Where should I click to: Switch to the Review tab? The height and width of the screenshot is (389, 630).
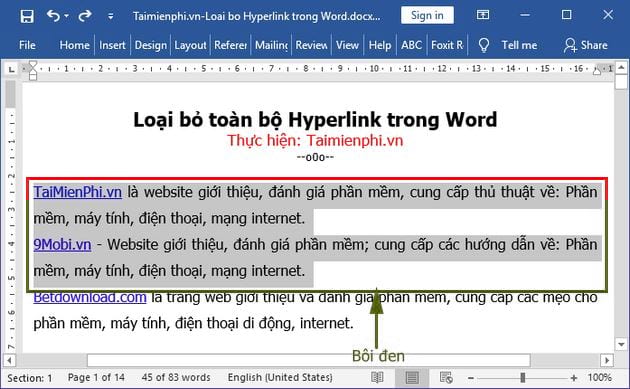click(311, 45)
